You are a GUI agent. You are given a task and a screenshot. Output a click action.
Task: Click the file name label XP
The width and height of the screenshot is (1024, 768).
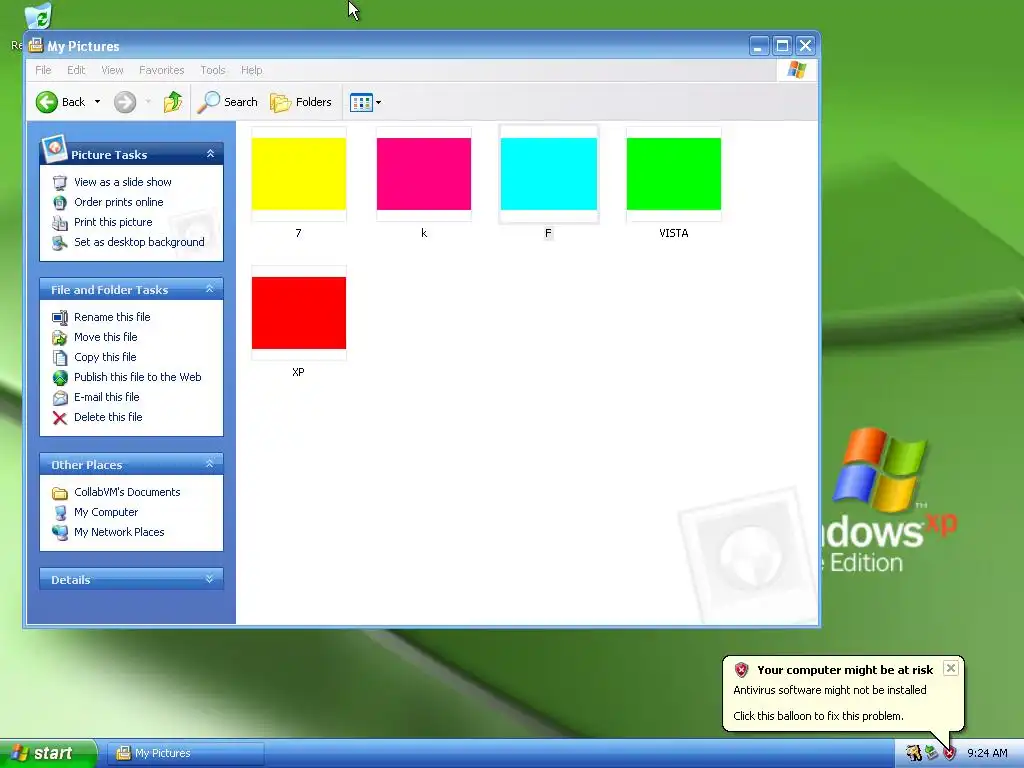[298, 372]
